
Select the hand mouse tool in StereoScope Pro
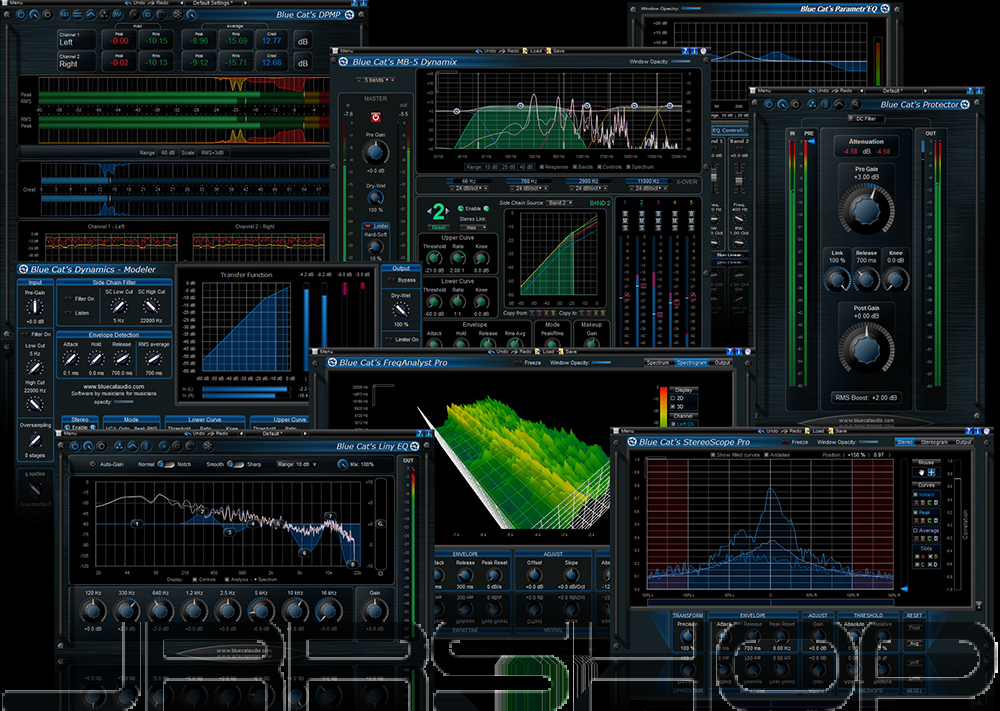click(919, 473)
